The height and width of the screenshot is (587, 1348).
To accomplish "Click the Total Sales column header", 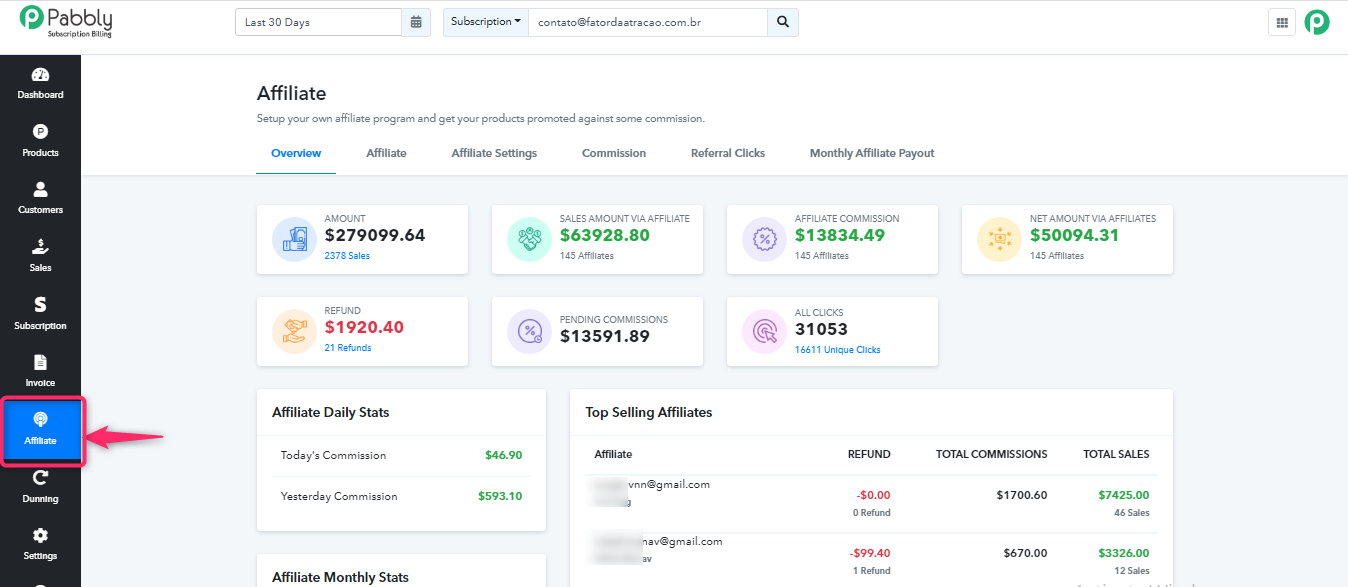I will pyautogui.click(x=1116, y=454).
